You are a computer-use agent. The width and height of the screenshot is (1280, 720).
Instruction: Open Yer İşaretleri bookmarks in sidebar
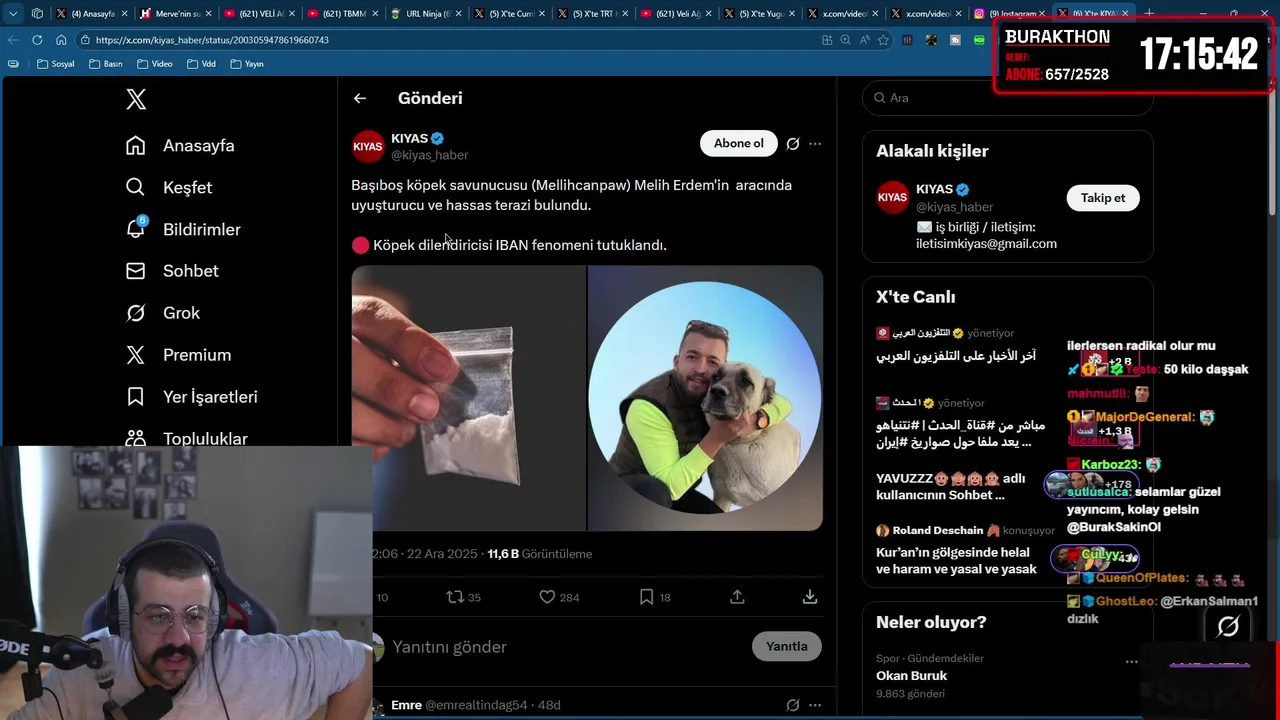click(x=191, y=397)
